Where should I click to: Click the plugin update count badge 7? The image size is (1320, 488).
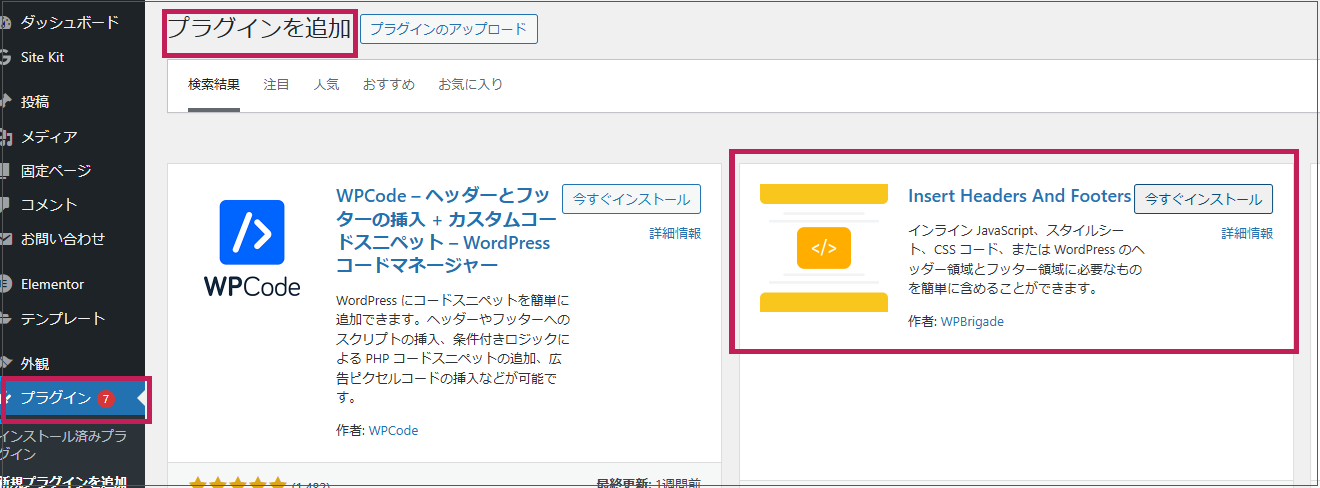tap(106, 399)
